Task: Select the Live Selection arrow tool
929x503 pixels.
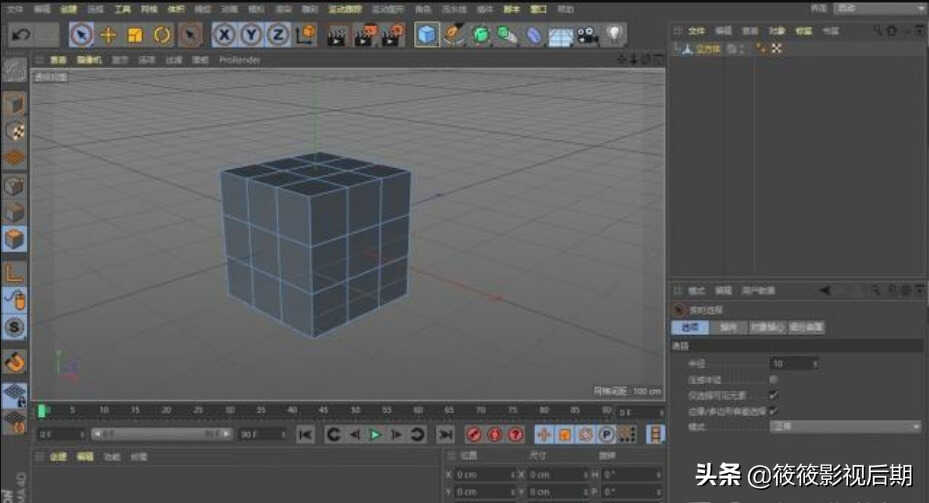Action: coord(81,35)
